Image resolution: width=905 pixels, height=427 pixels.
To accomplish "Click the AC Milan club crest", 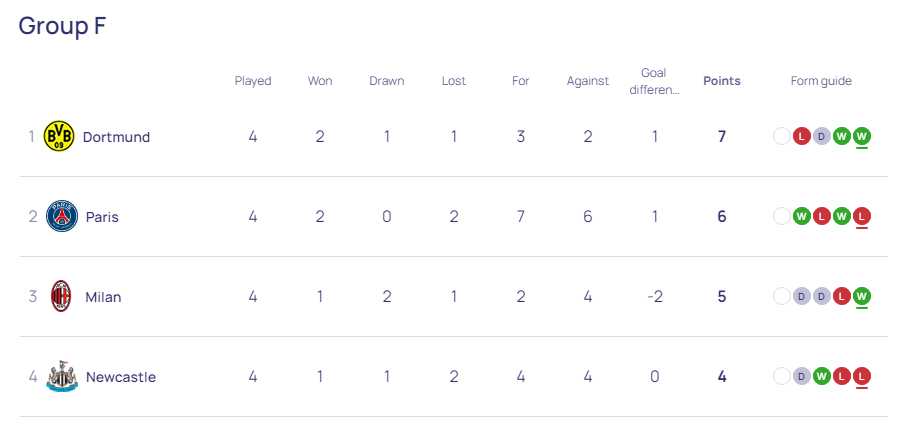I will pos(61,296).
